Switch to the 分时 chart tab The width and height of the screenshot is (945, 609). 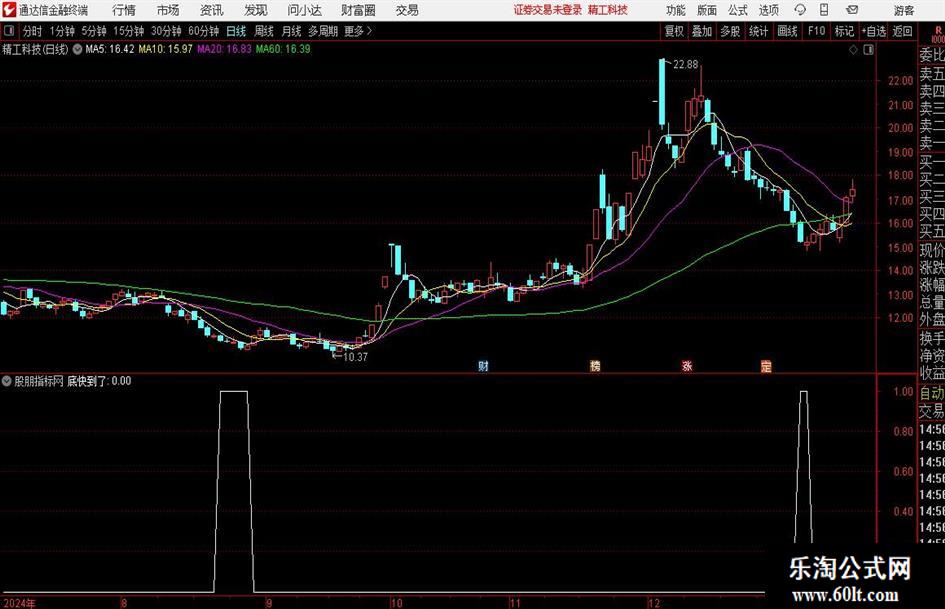coord(33,31)
